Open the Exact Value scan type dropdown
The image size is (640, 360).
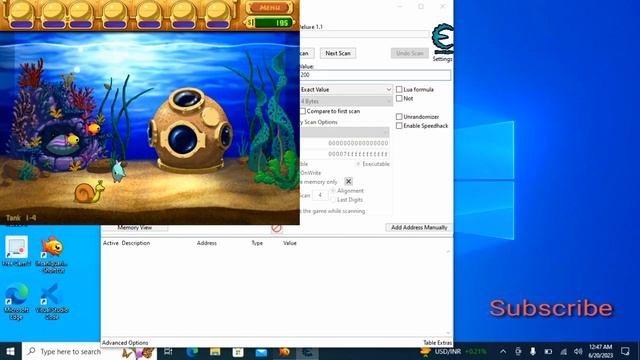(346, 89)
